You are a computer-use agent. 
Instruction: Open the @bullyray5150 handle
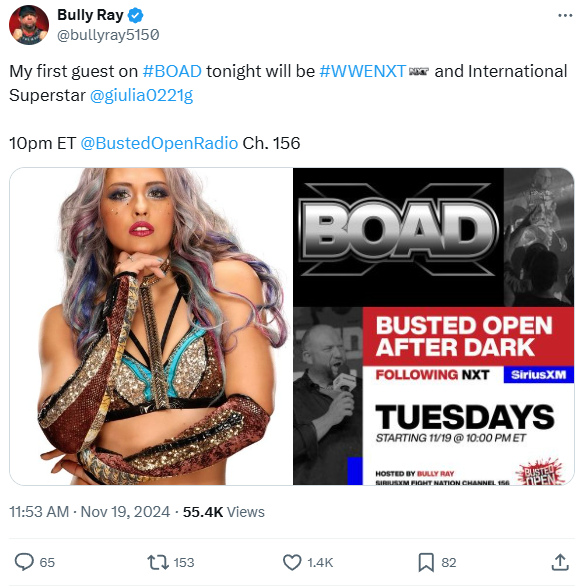(x=108, y=35)
